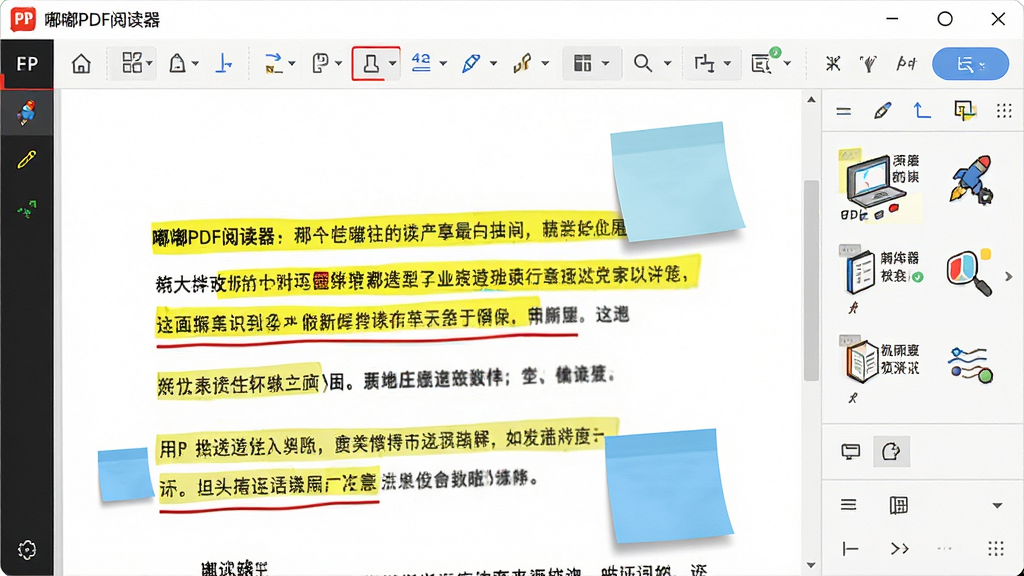Open the thumbnail grid view tool
This screenshot has width=1024, height=576.
coord(132,63)
